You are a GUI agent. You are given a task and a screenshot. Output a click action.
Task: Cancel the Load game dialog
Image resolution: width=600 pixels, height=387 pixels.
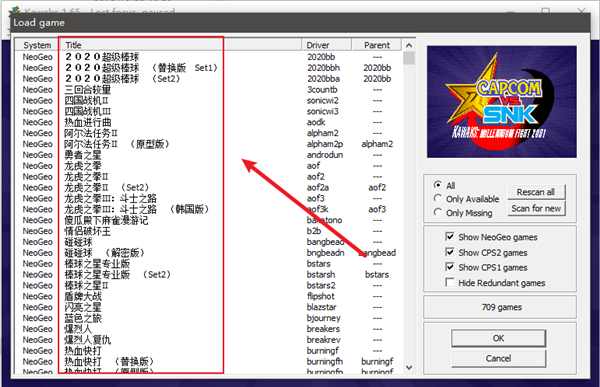click(498, 358)
